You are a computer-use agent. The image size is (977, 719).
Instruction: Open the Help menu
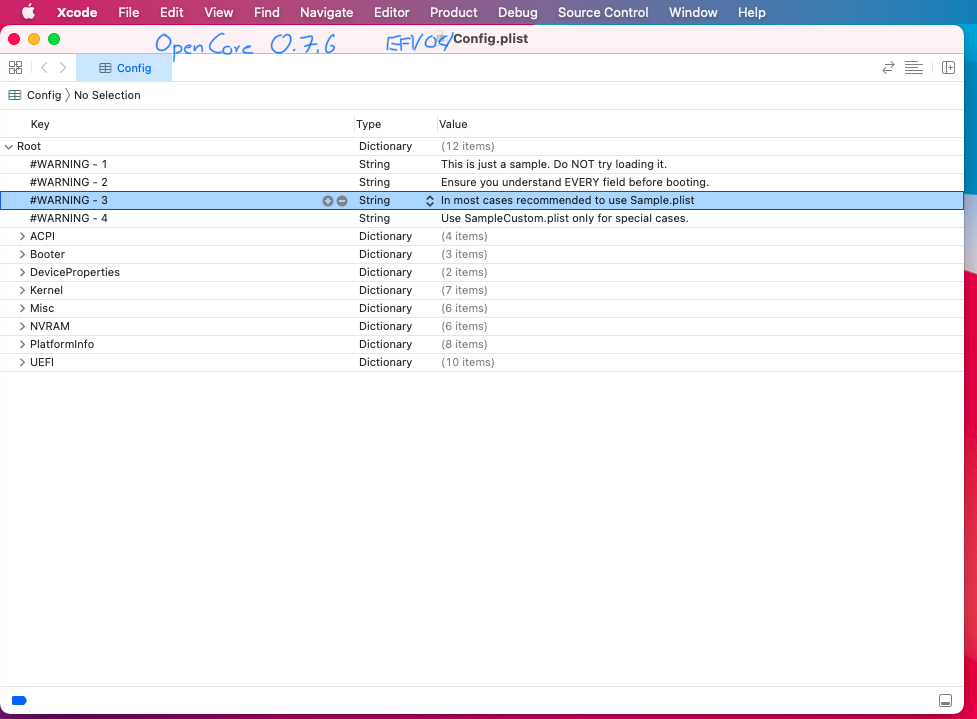751,12
